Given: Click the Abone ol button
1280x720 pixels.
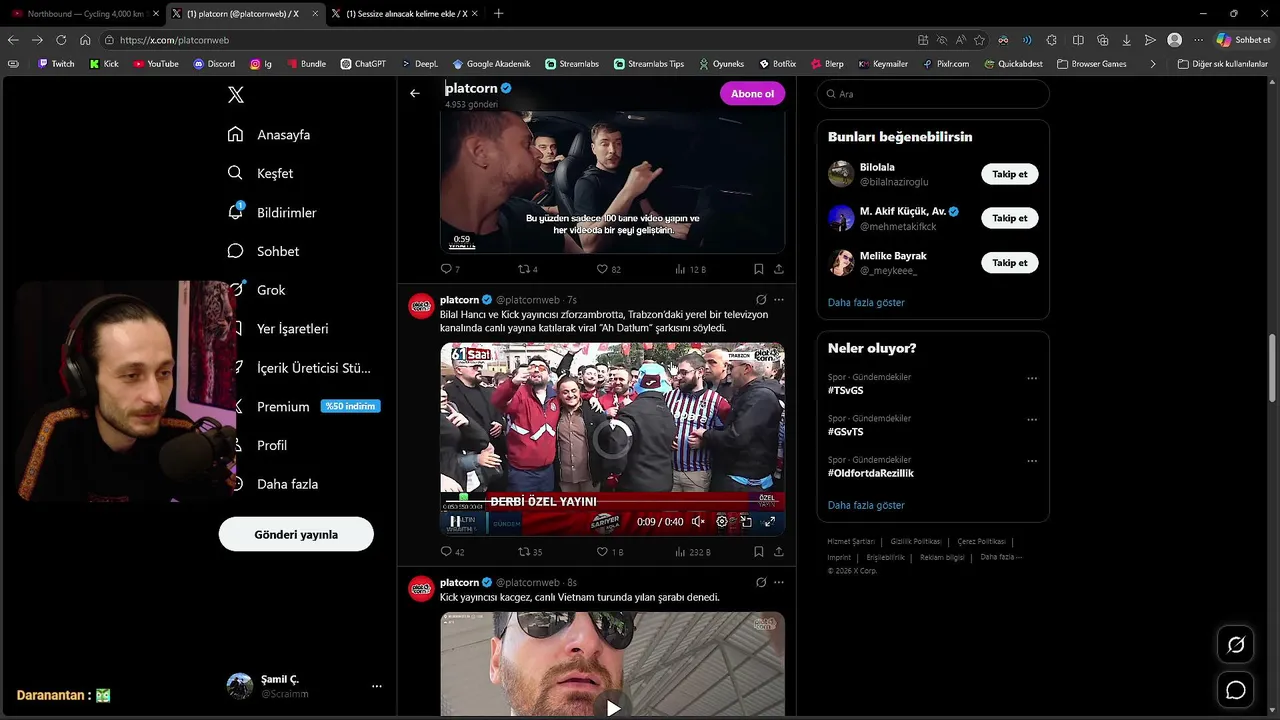Looking at the screenshot, I should click(752, 93).
